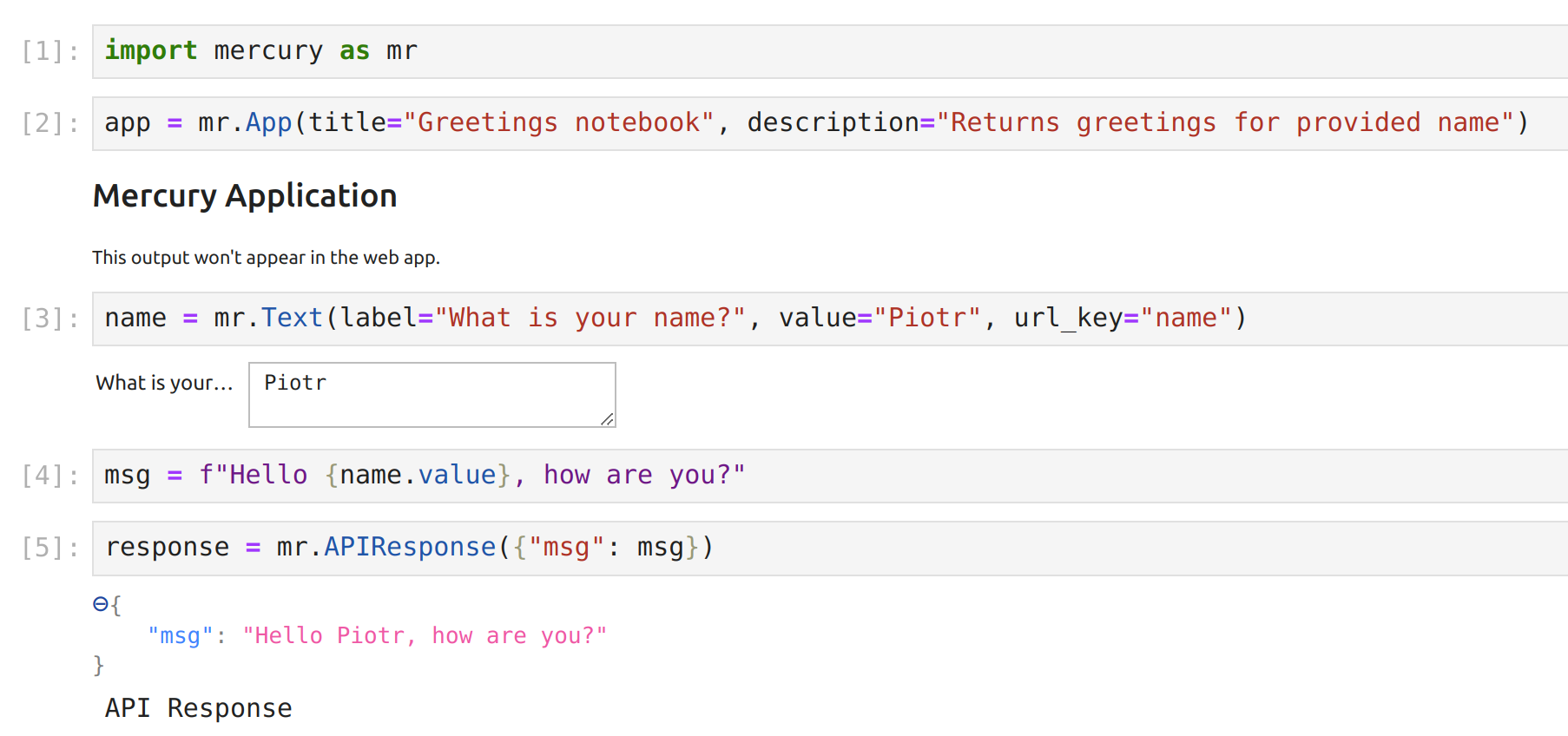Click the "msg" key in JSON output
The height and width of the screenshot is (736, 1568).
pyautogui.click(x=180, y=636)
